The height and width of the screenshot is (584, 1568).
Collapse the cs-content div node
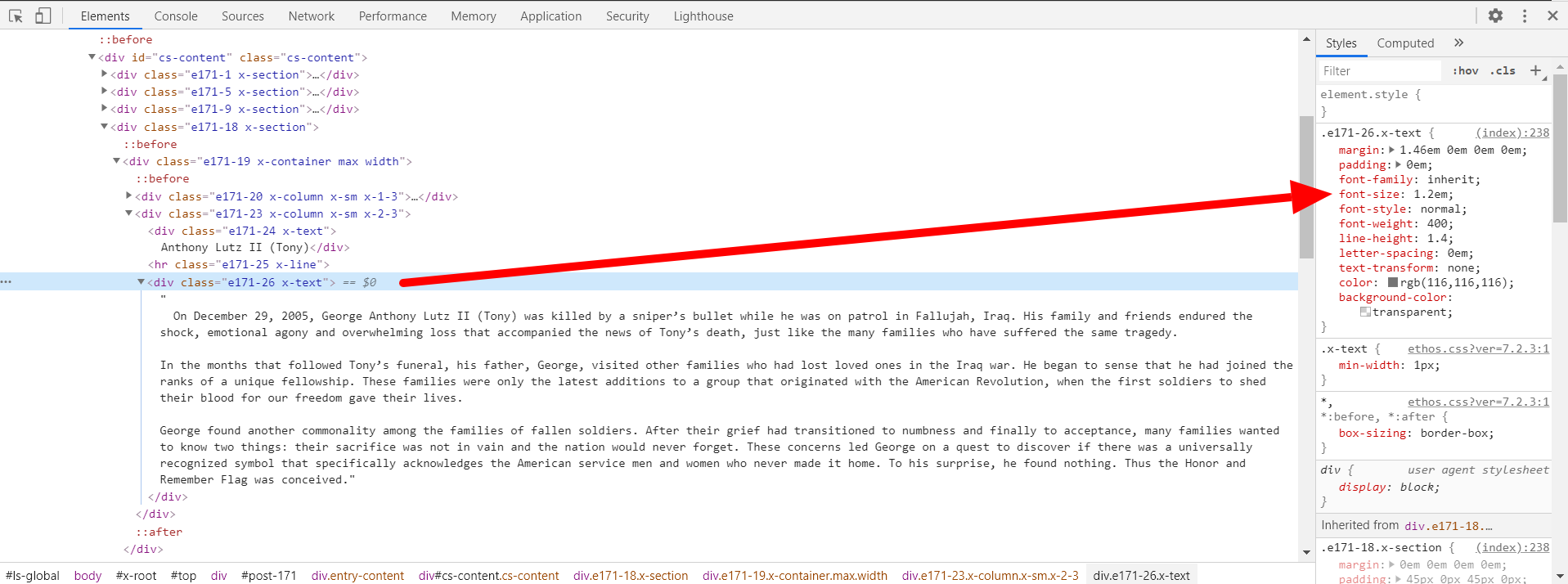click(x=92, y=56)
